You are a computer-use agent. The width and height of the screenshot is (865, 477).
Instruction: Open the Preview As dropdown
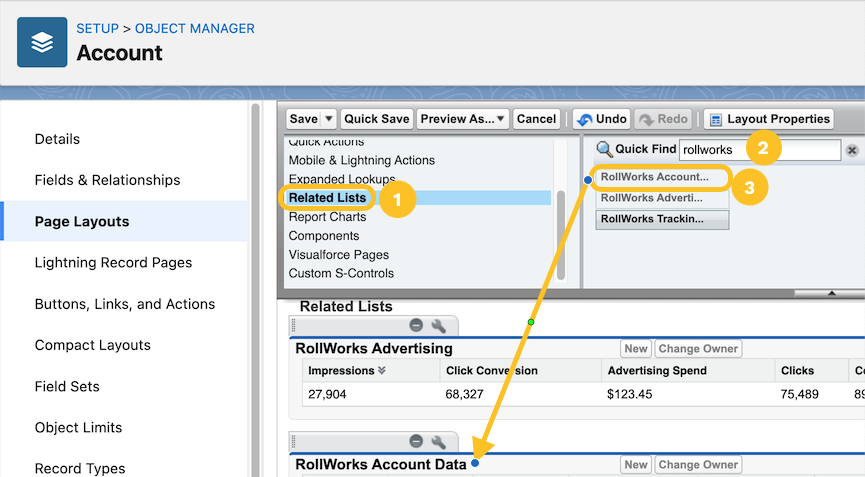462,119
